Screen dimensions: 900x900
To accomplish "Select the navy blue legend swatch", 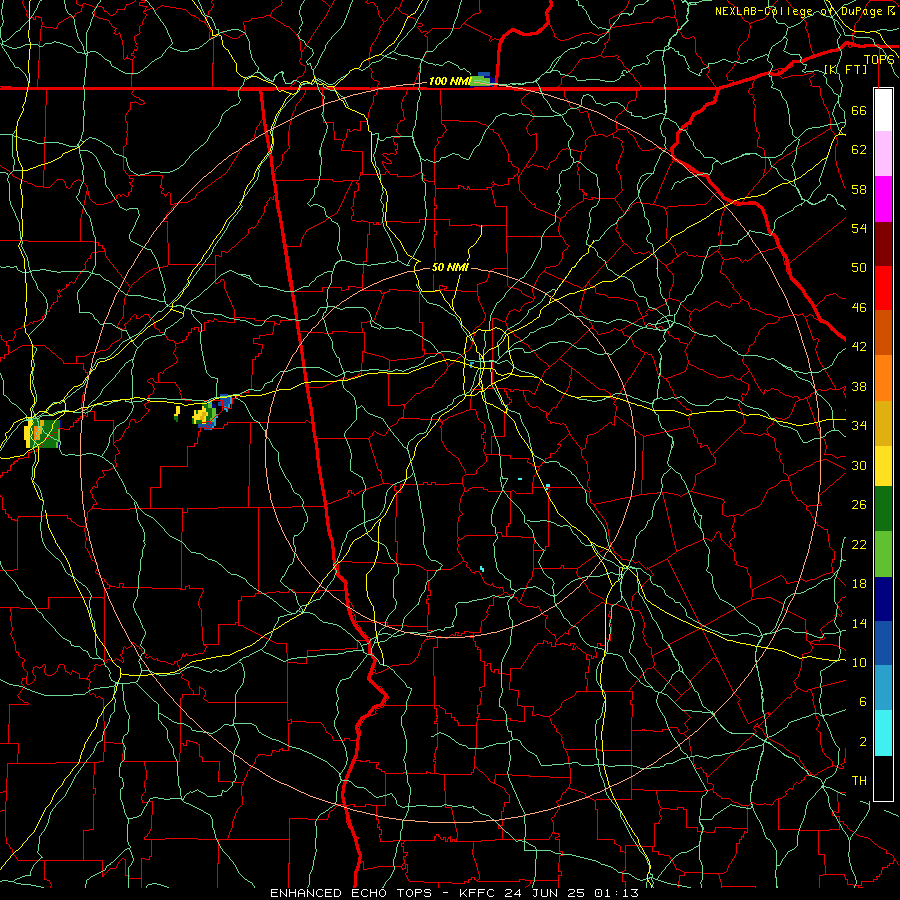I will pos(883,599).
